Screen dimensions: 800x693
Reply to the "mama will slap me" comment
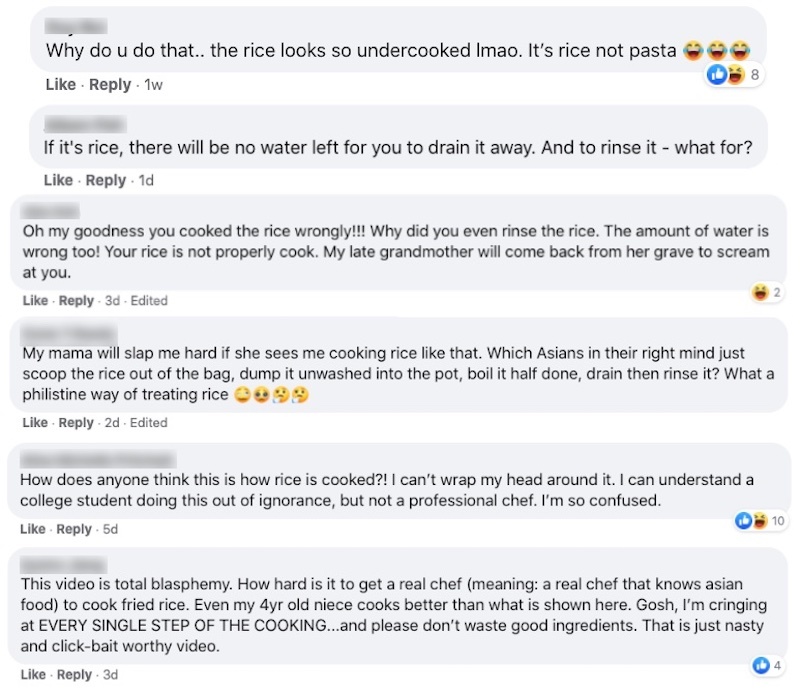[76, 423]
